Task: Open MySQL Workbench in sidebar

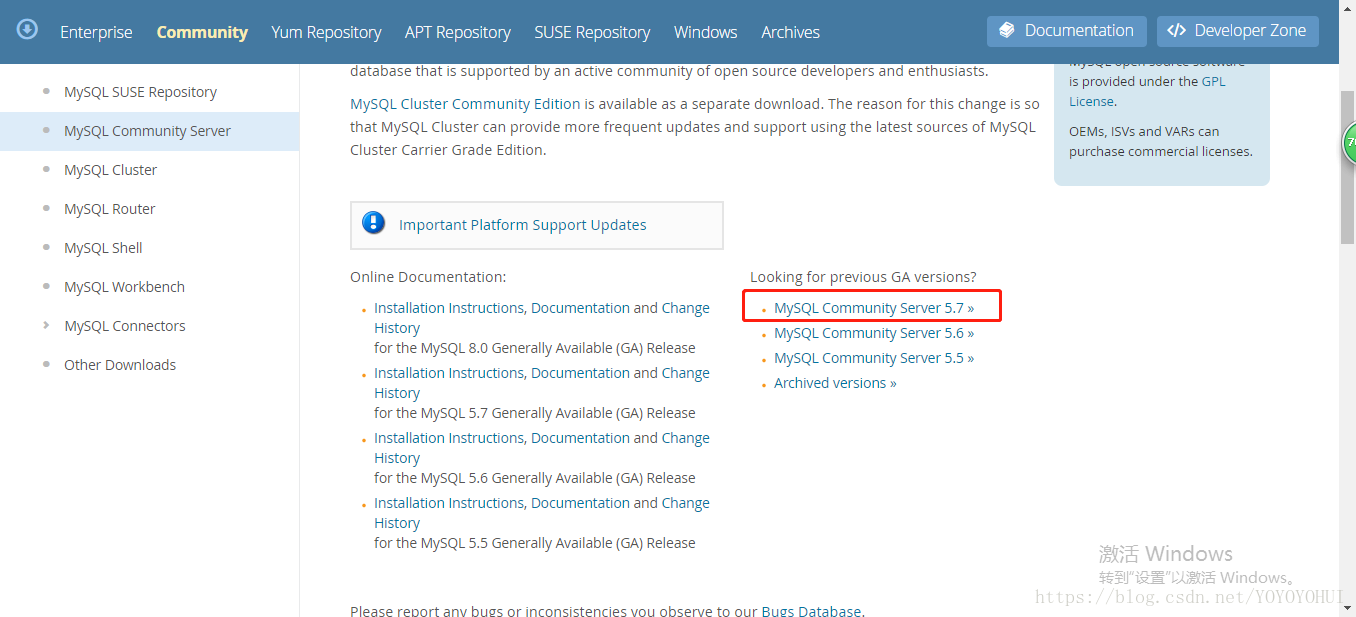Action: pyautogui.click(x=124, y=287)
